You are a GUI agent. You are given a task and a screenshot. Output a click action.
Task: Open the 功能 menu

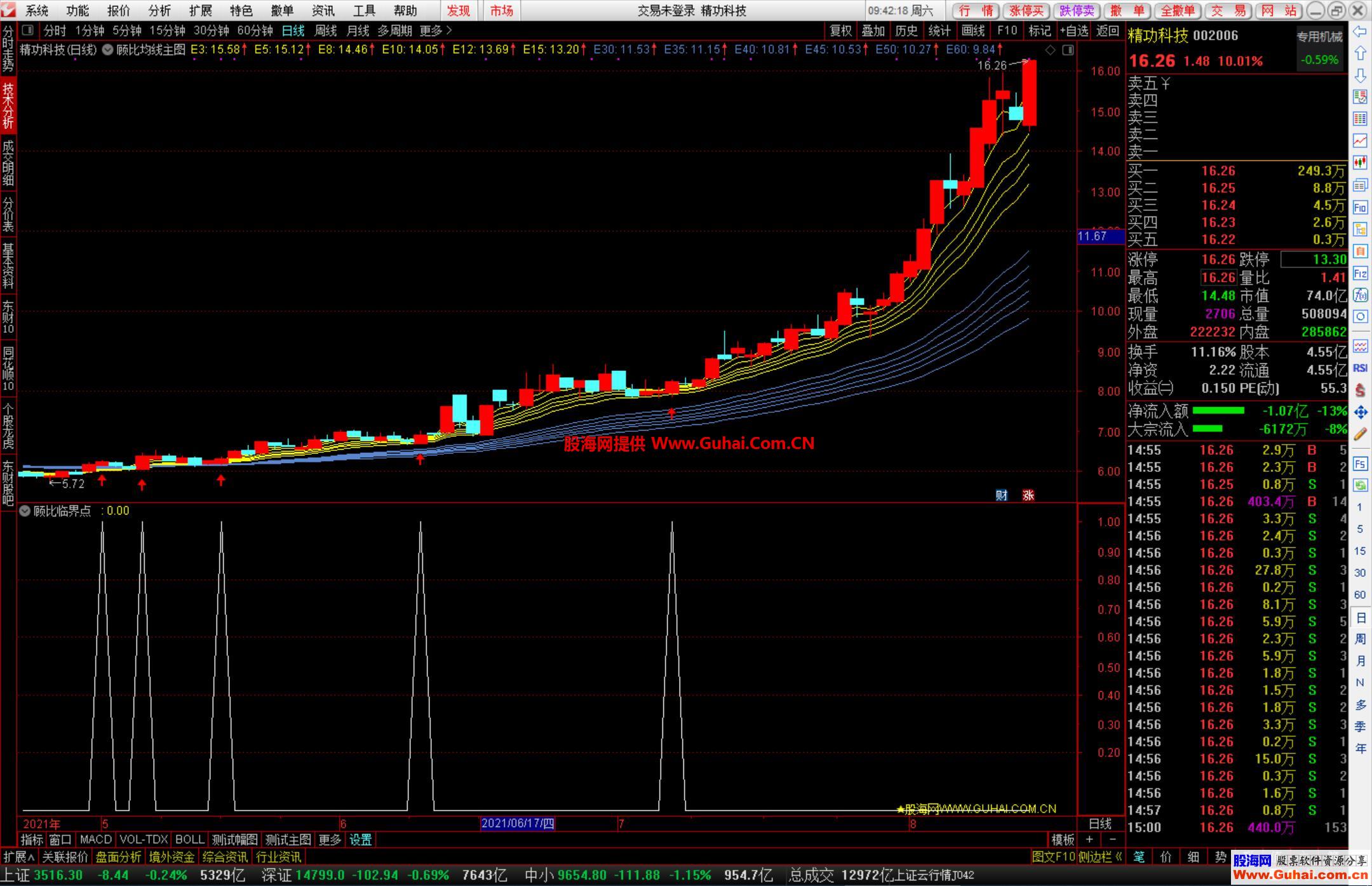(x=77, y=10)
